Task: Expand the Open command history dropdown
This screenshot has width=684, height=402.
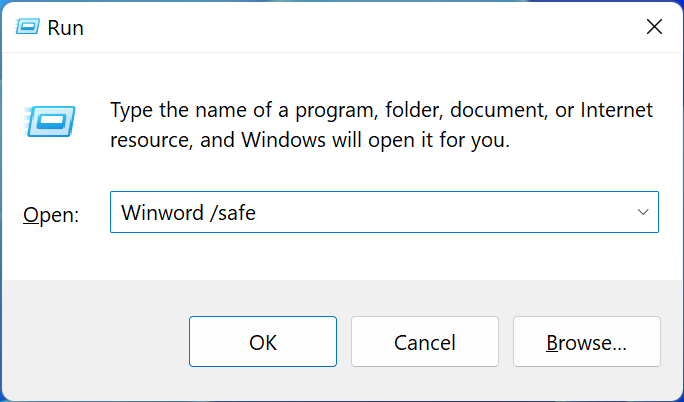Action: (x=643, y=212)
